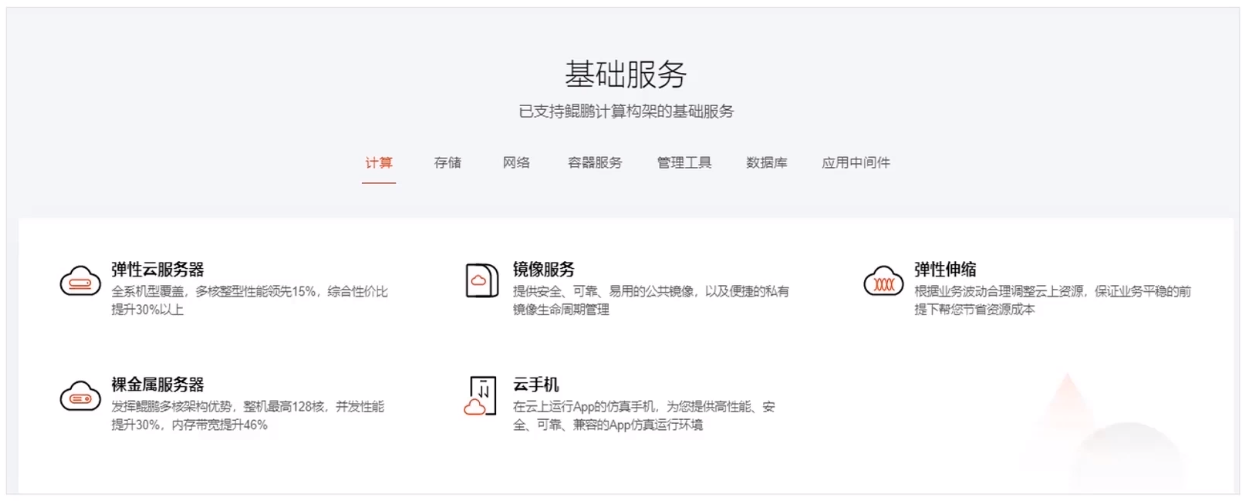Screen dimensions: 1243x501
Task: Open the 弹性云服务器 title link
Action: click(158, 269)
